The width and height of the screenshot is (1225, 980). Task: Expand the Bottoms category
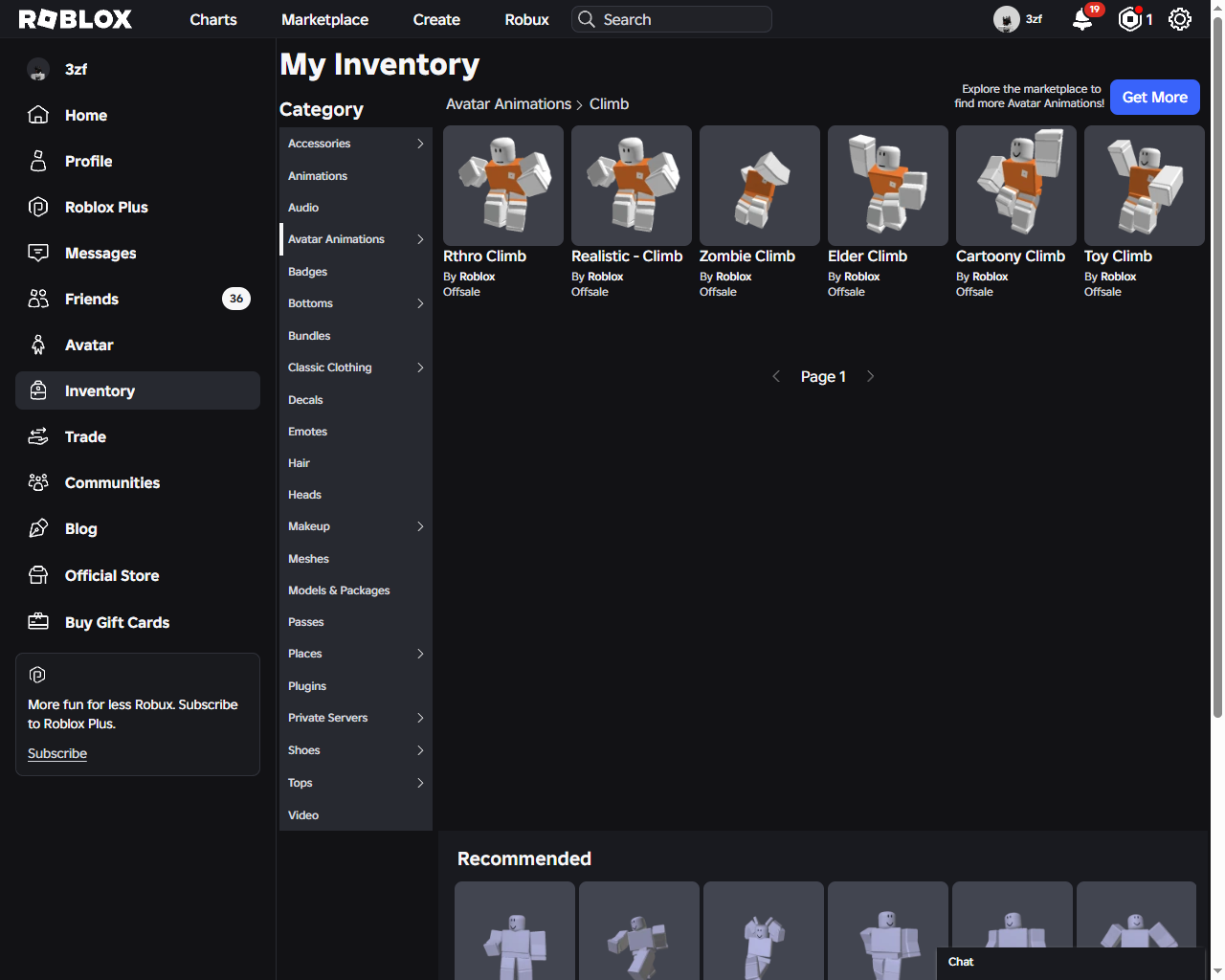(420, 303)
